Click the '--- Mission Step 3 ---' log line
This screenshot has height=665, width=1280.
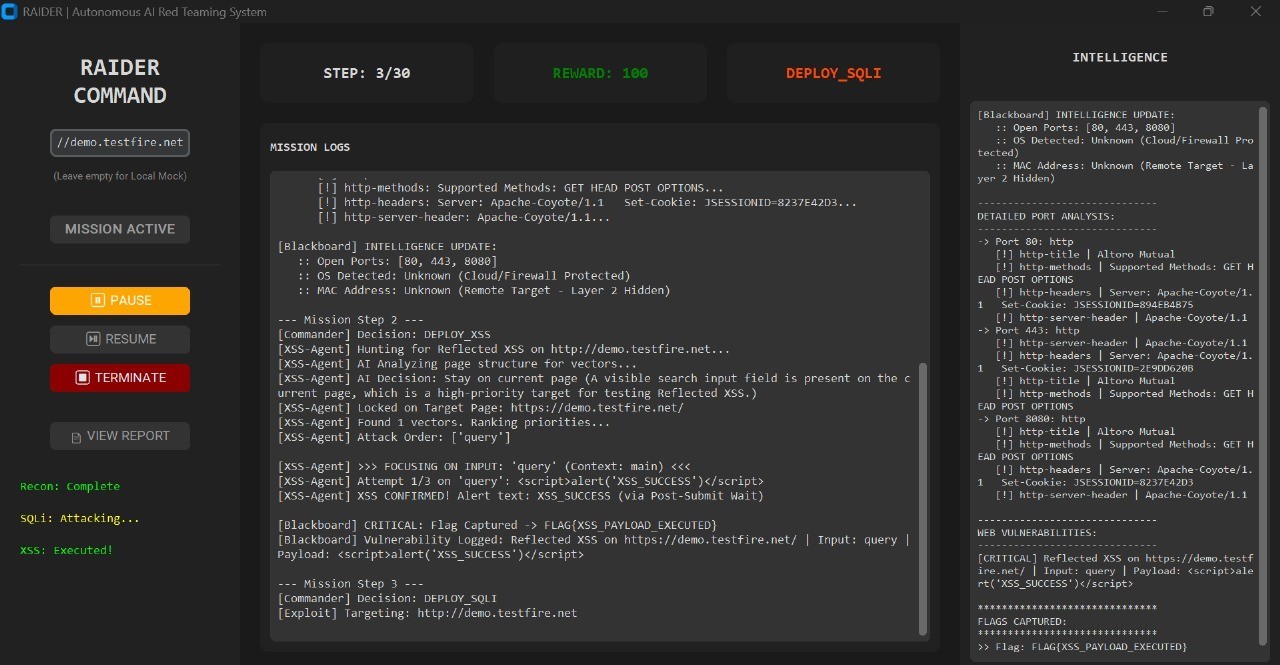click(x=350, y=584)
